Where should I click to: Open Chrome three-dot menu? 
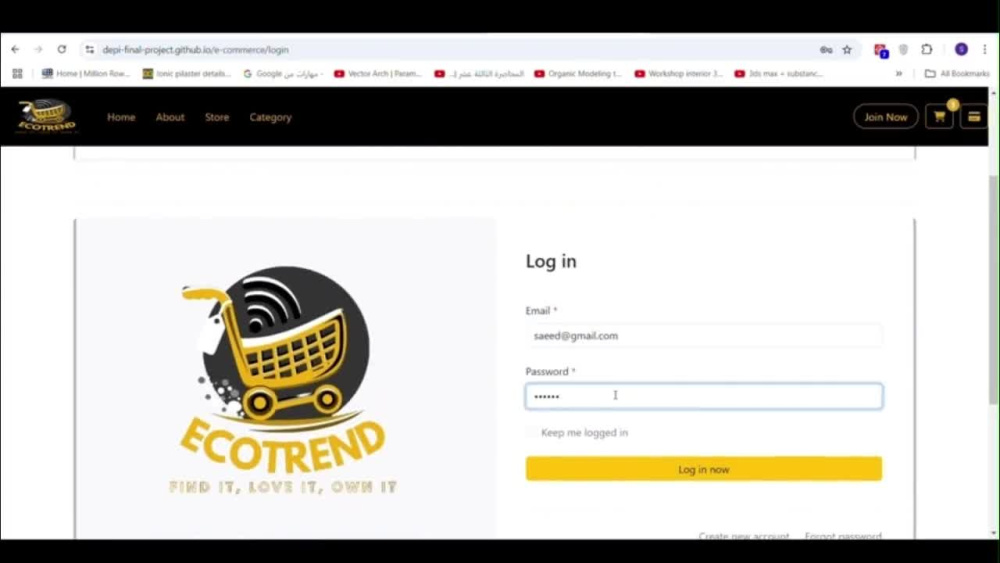[985, 49]
